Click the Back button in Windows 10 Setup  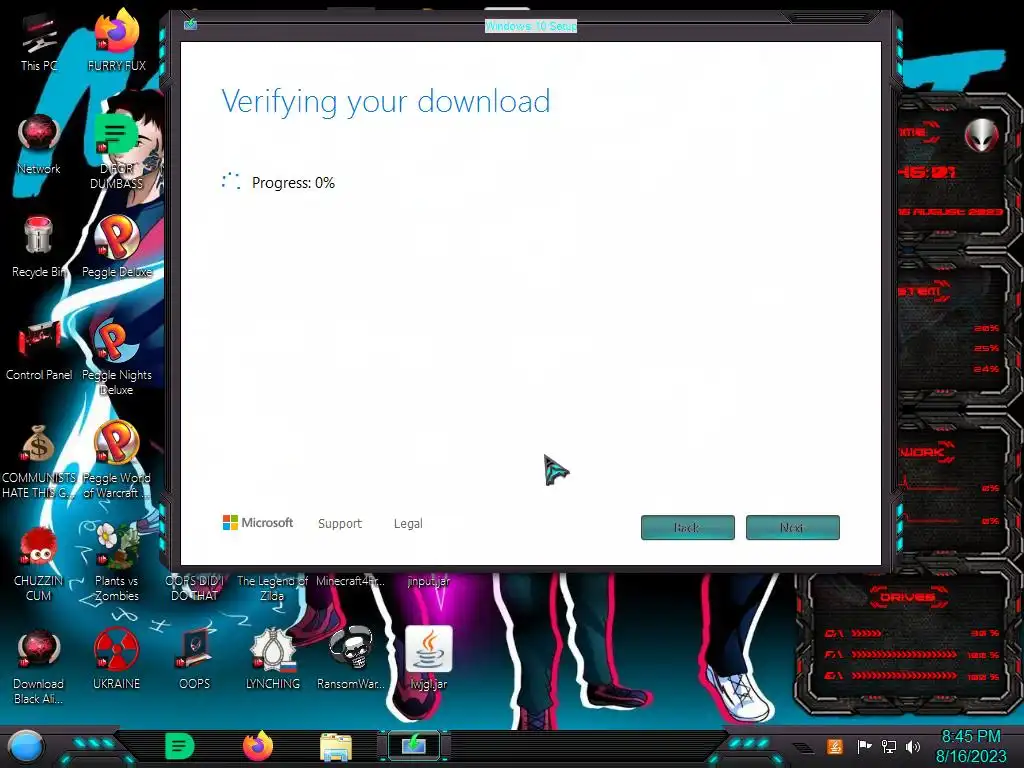[x=688, y=527]
